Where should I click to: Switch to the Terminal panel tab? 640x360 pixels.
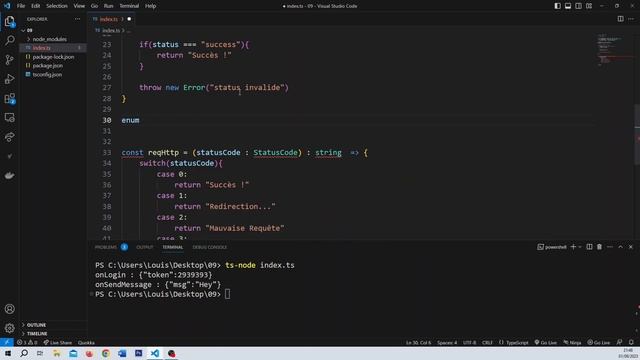pyautogui.click(x=172, y=247)
